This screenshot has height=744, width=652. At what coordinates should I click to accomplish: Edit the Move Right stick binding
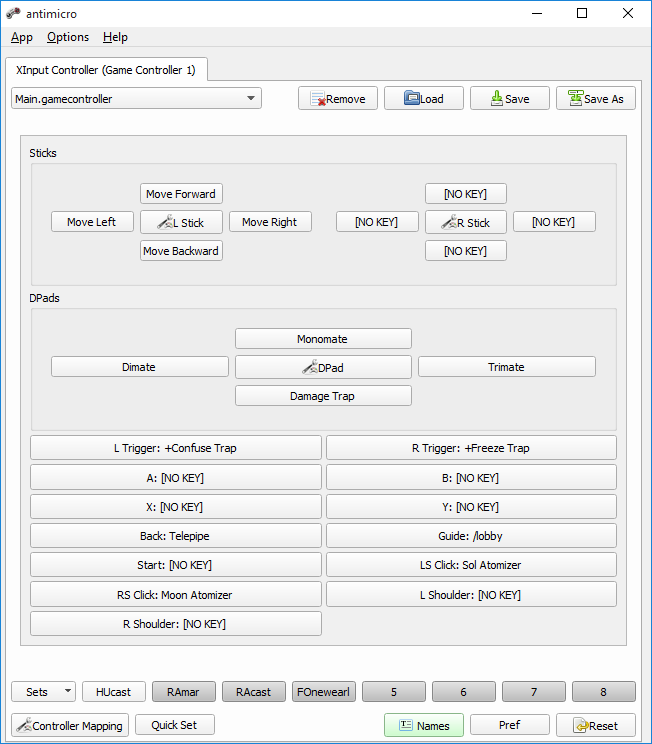270,222
